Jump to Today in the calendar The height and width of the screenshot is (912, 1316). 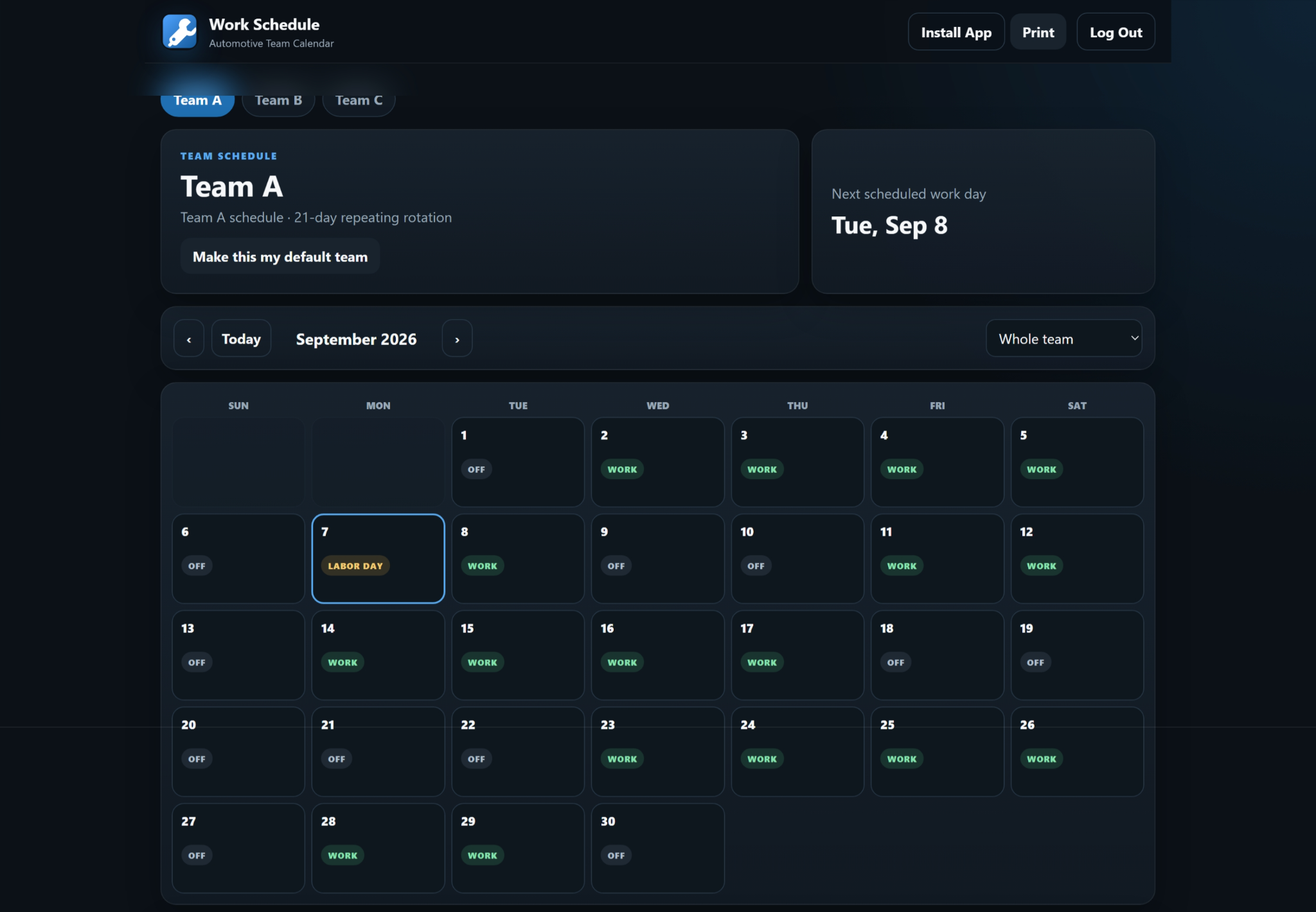(x=241, y=338)
